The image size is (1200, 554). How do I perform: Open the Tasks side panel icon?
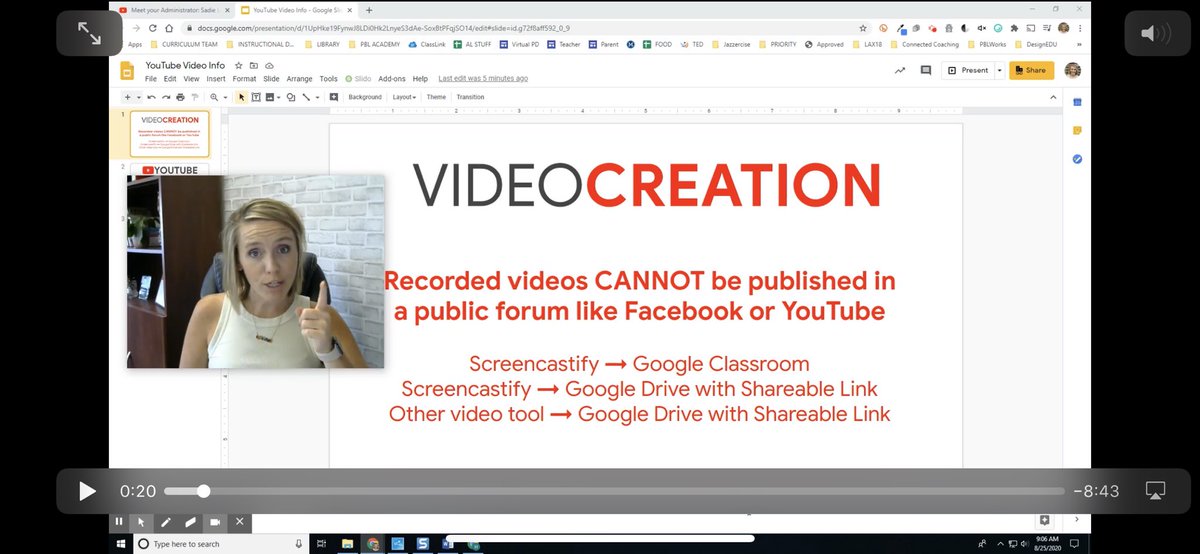(x=1077, y=158)
